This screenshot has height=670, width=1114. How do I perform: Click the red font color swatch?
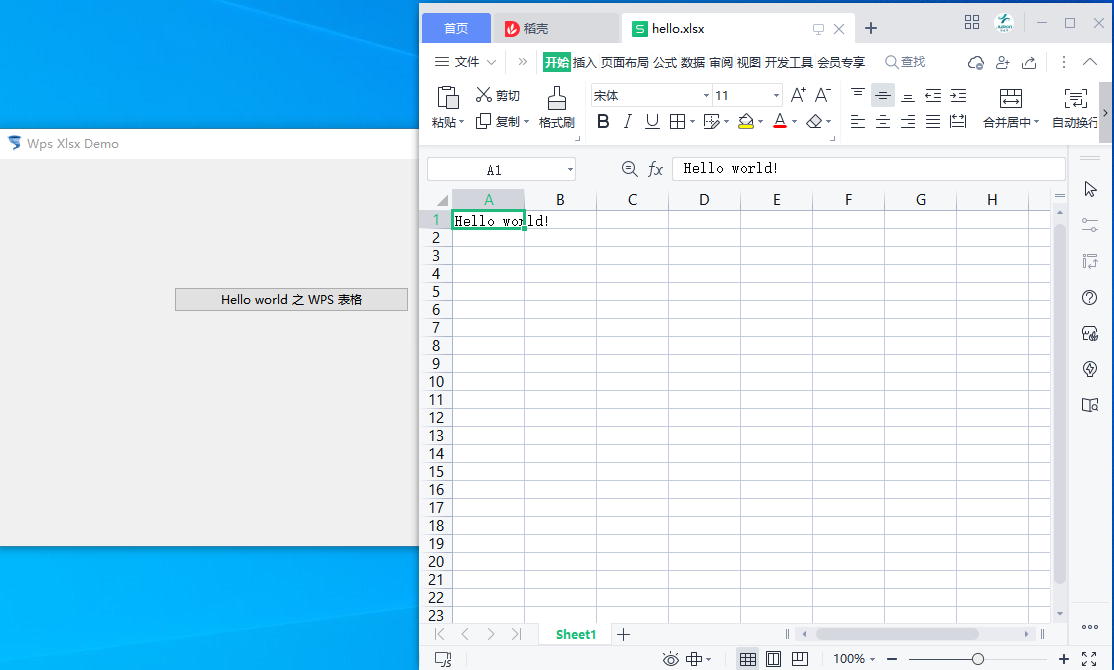pyautogui.click(x=779, y=122)
